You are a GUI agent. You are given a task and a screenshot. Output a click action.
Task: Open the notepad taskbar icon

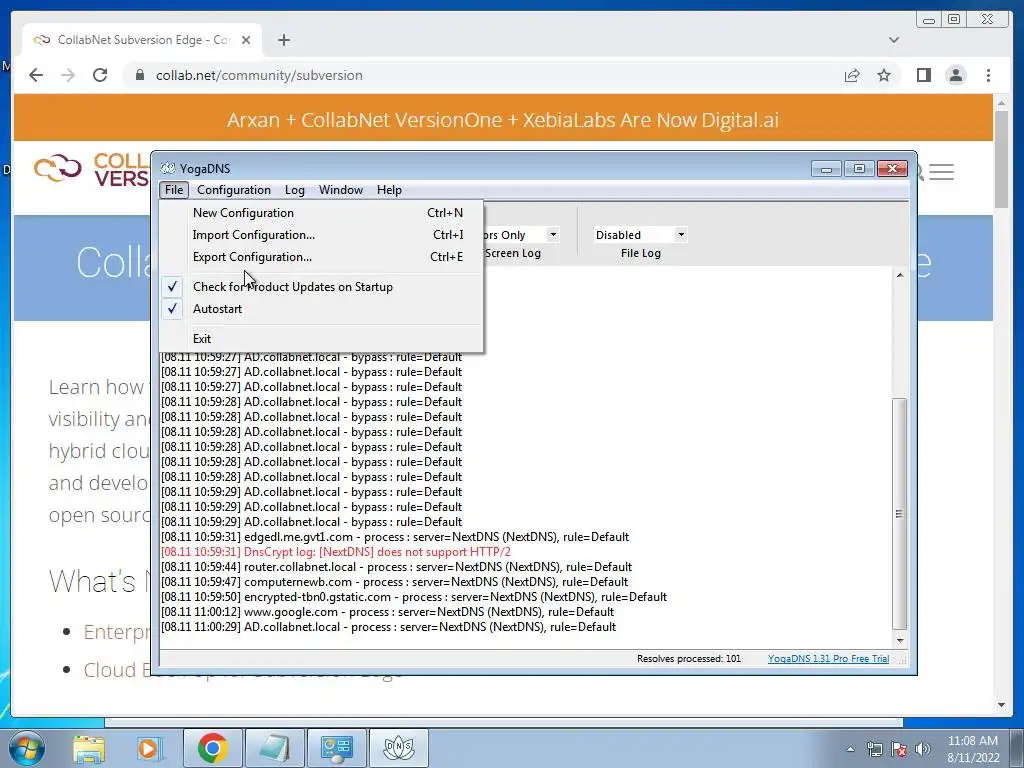tap(274, 748)
